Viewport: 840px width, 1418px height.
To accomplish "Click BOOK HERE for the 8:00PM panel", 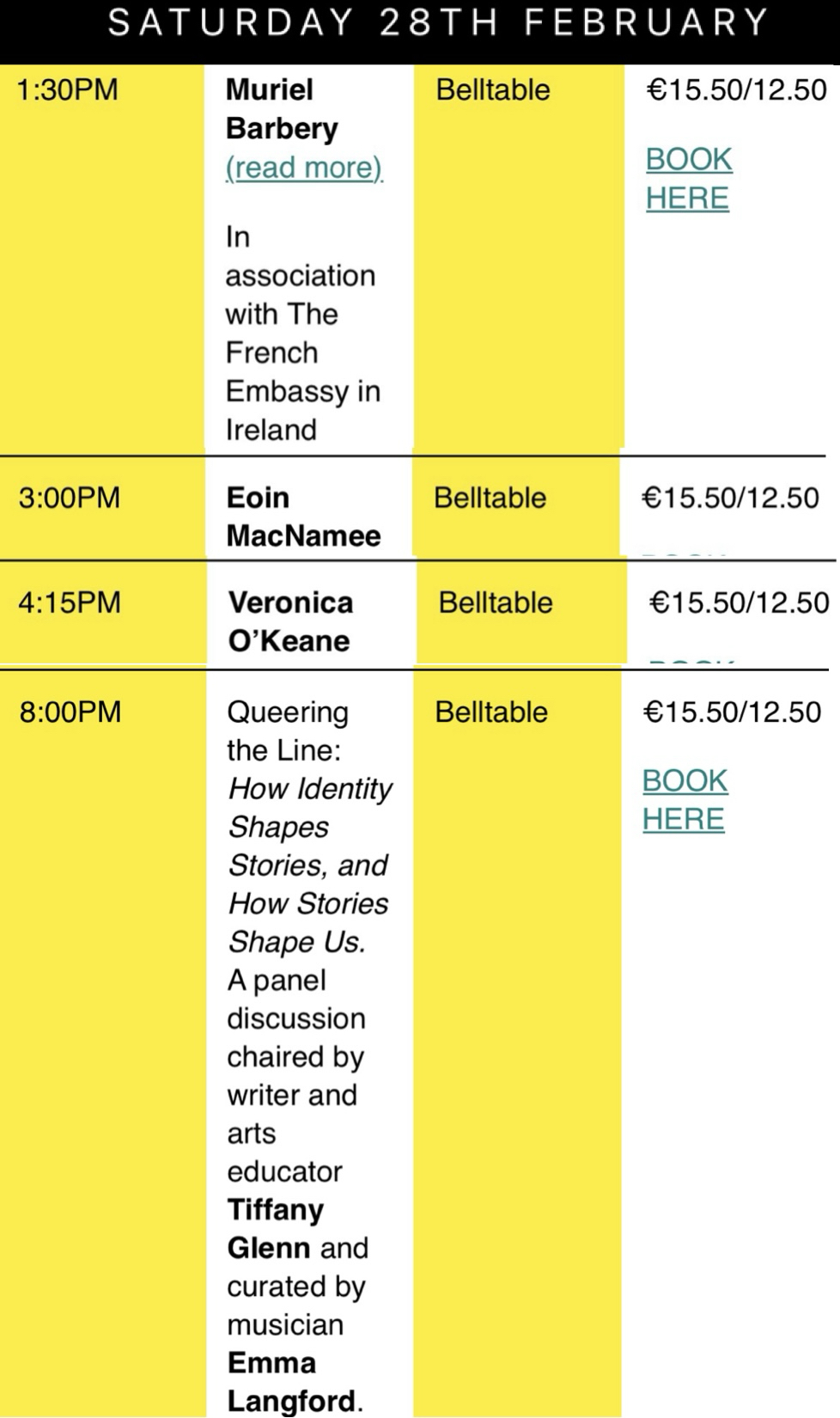I will point(685,800).
